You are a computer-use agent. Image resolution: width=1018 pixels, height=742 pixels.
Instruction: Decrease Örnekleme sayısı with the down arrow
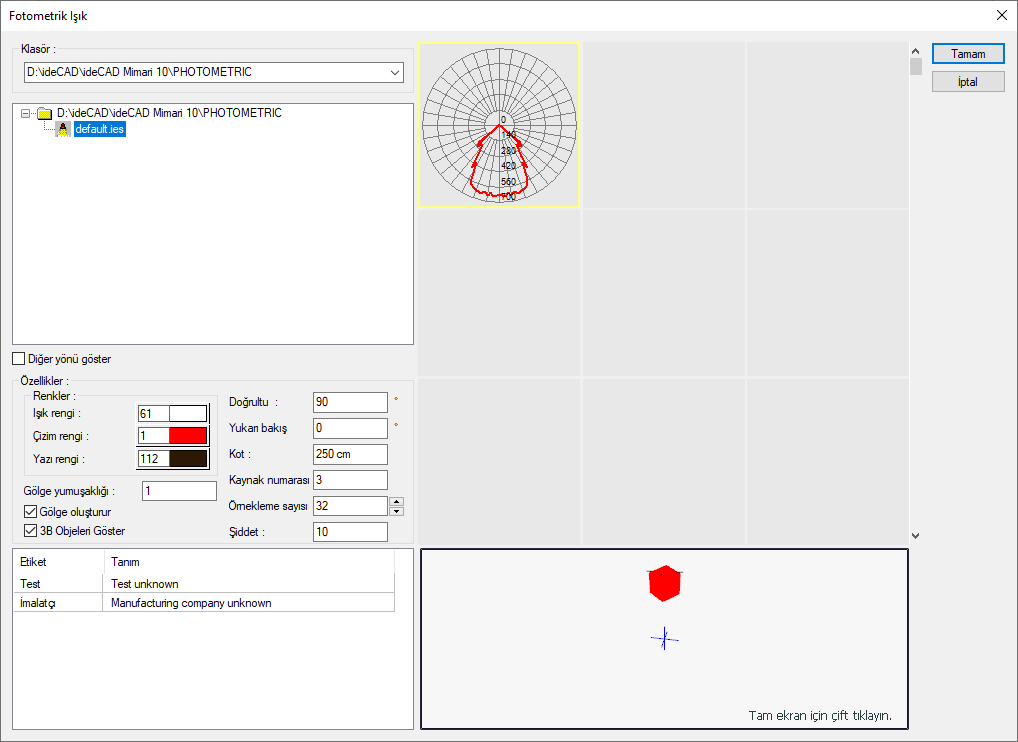point(396,511)
